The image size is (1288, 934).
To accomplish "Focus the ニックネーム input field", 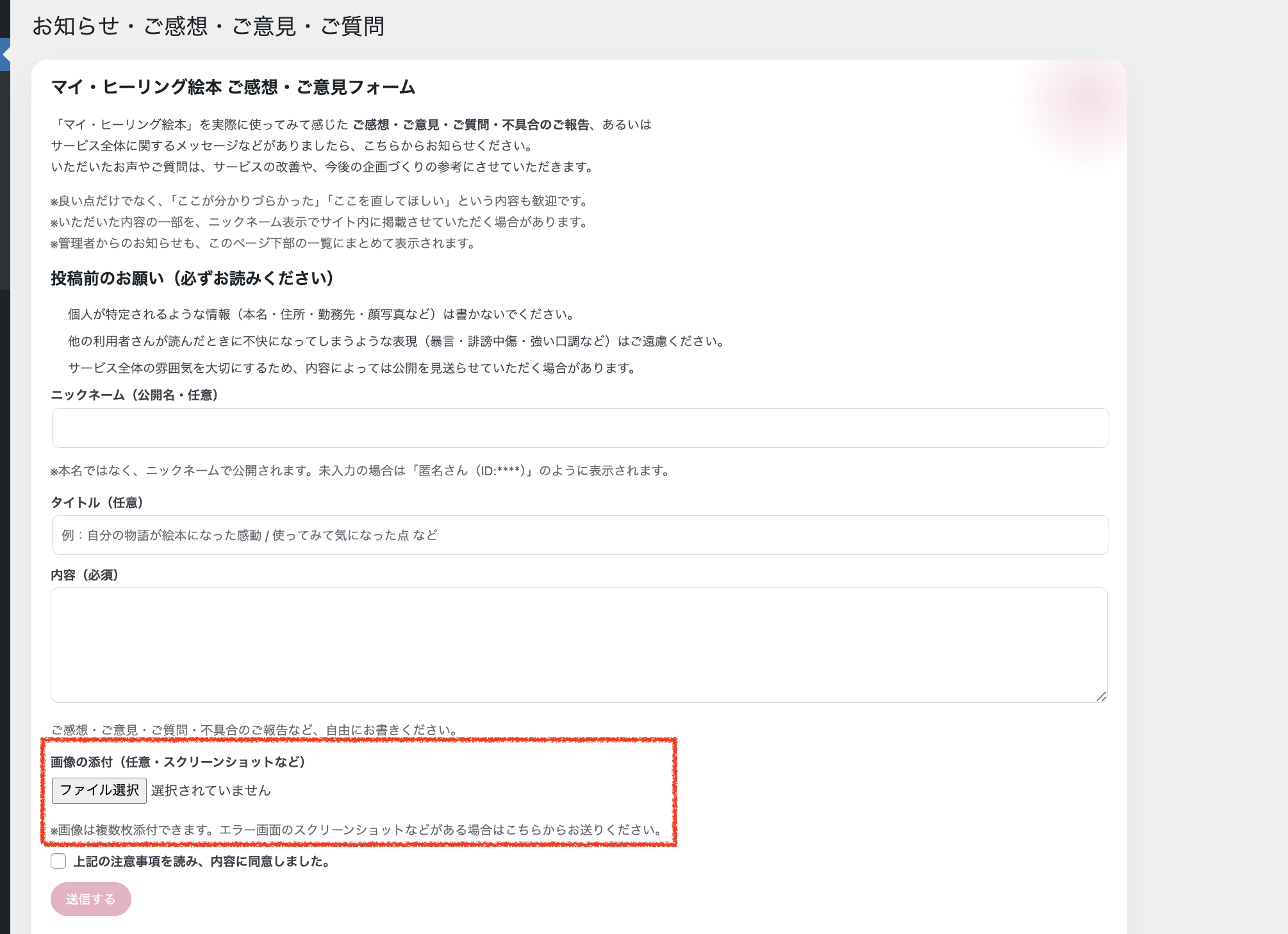I will [580, 428].
